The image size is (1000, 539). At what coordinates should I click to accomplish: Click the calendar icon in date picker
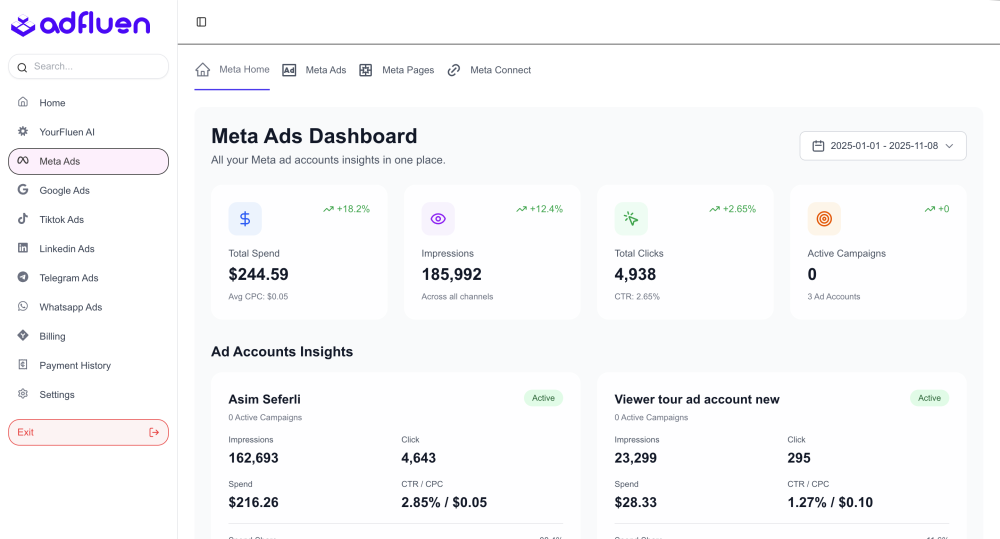point(818,146)
